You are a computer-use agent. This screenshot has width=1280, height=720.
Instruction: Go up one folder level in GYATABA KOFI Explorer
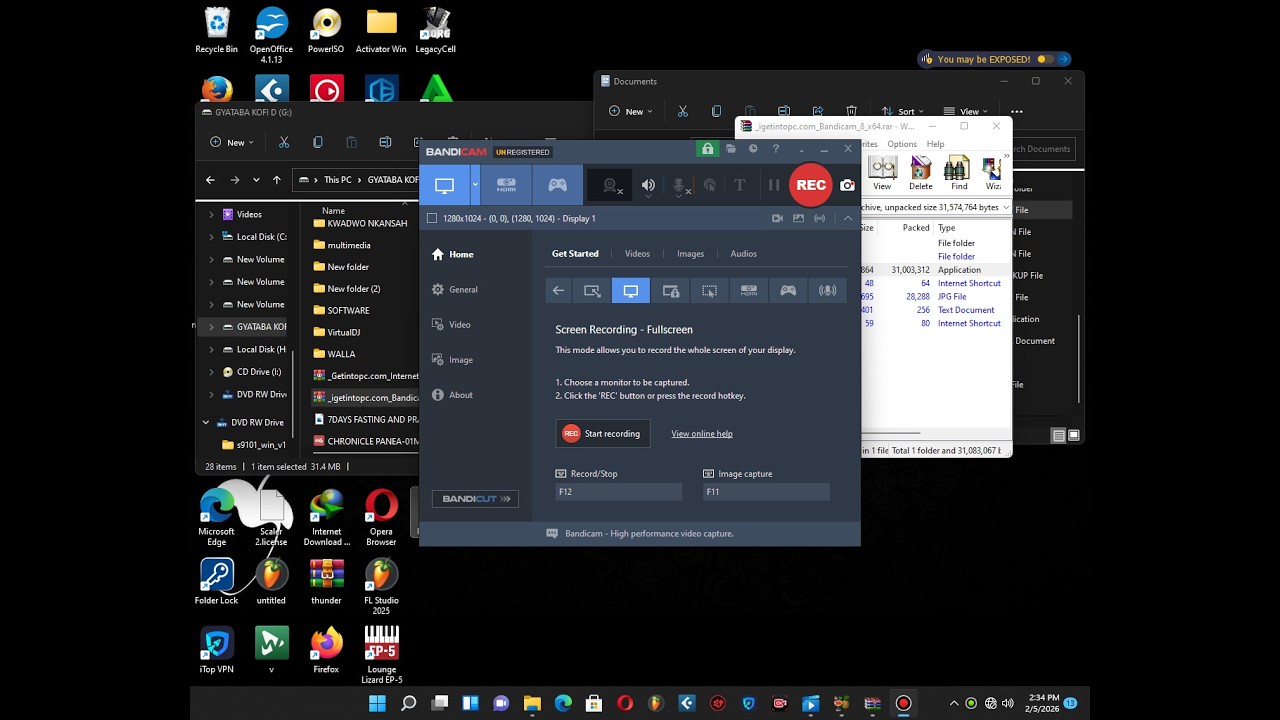click(x=277, y=180)
